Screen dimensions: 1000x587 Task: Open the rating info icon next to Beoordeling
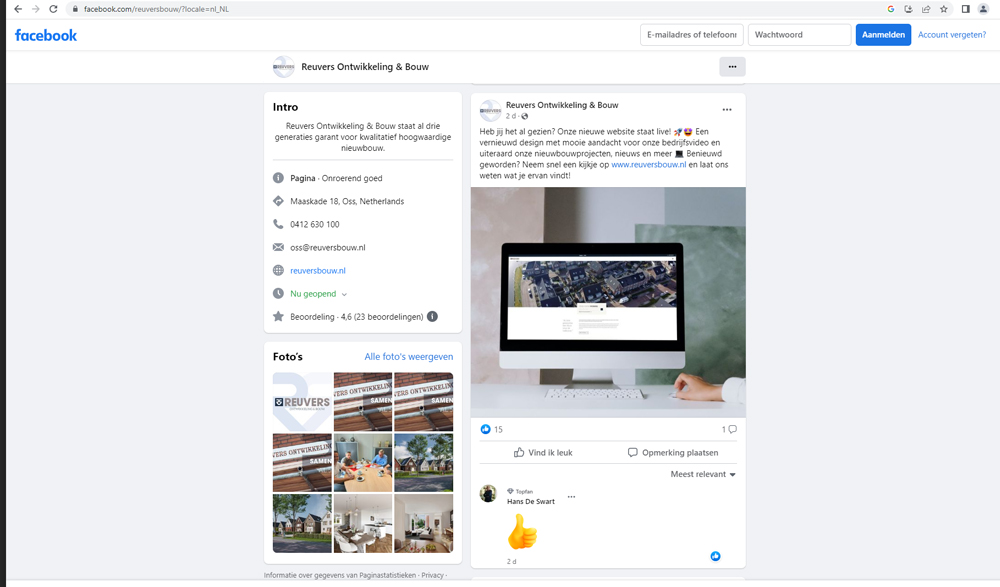[x=432, y=317]
